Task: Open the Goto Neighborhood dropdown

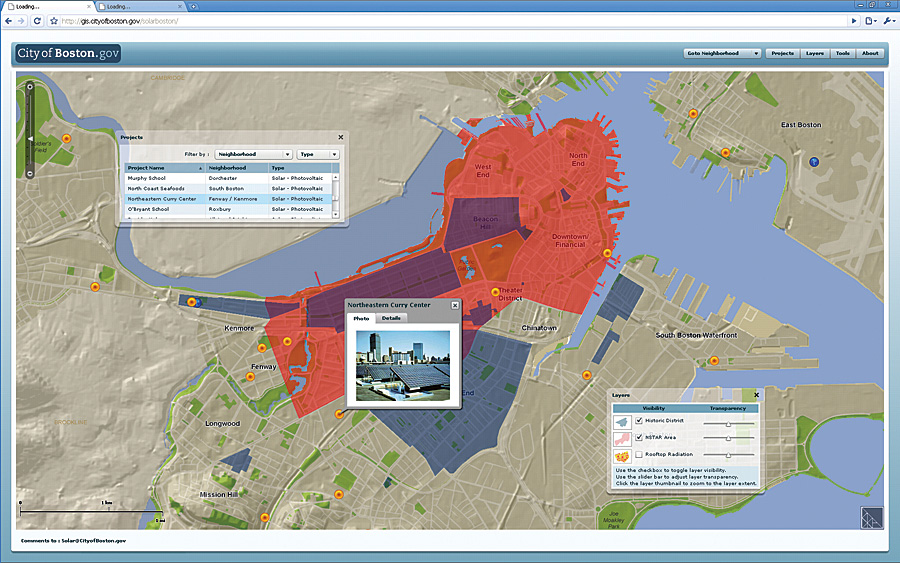Action: coord(722,53)
